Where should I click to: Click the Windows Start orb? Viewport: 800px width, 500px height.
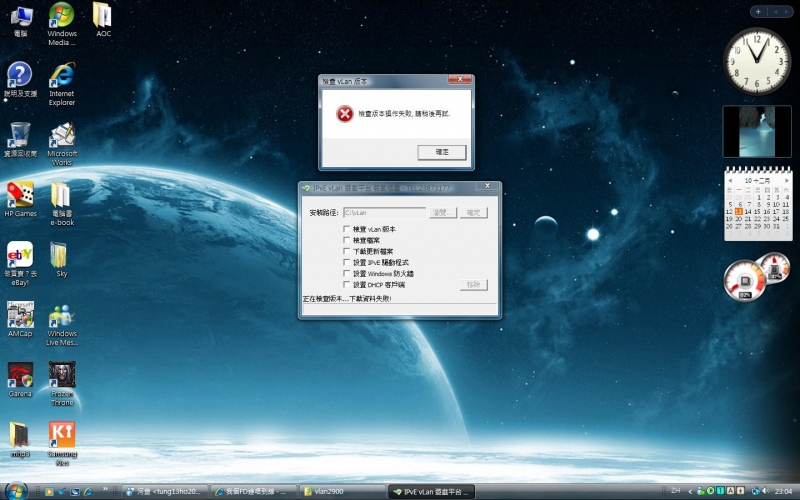tap(15, 491)
